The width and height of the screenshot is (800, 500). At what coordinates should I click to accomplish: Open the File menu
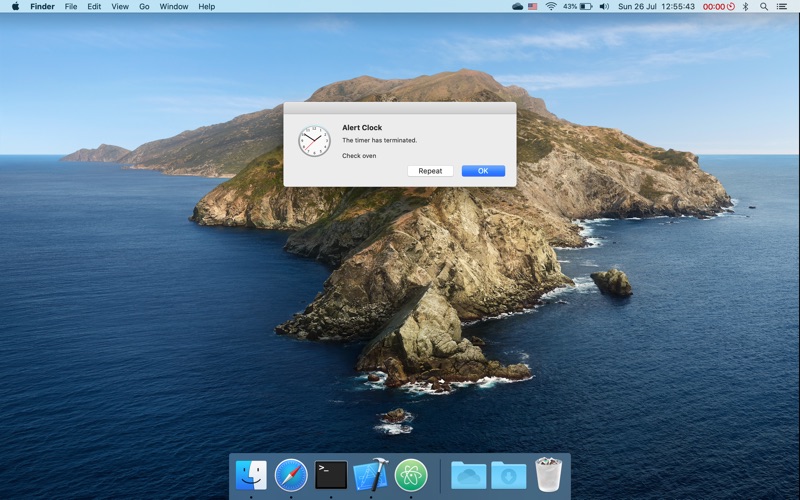click(x=71, y=7)
